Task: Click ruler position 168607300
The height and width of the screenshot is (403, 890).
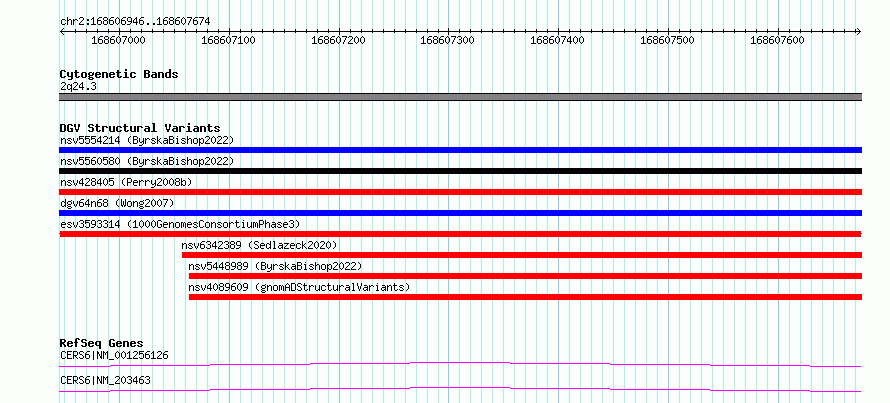Action: (448, 40)
